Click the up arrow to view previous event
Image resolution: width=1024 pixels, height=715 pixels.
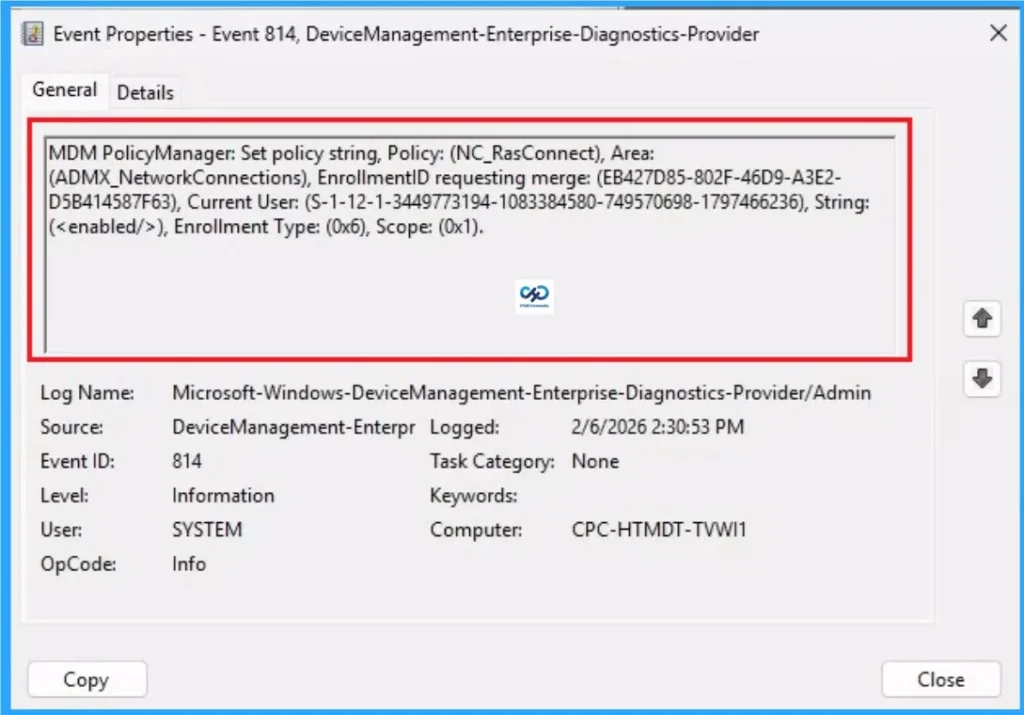tap(981, 318)
